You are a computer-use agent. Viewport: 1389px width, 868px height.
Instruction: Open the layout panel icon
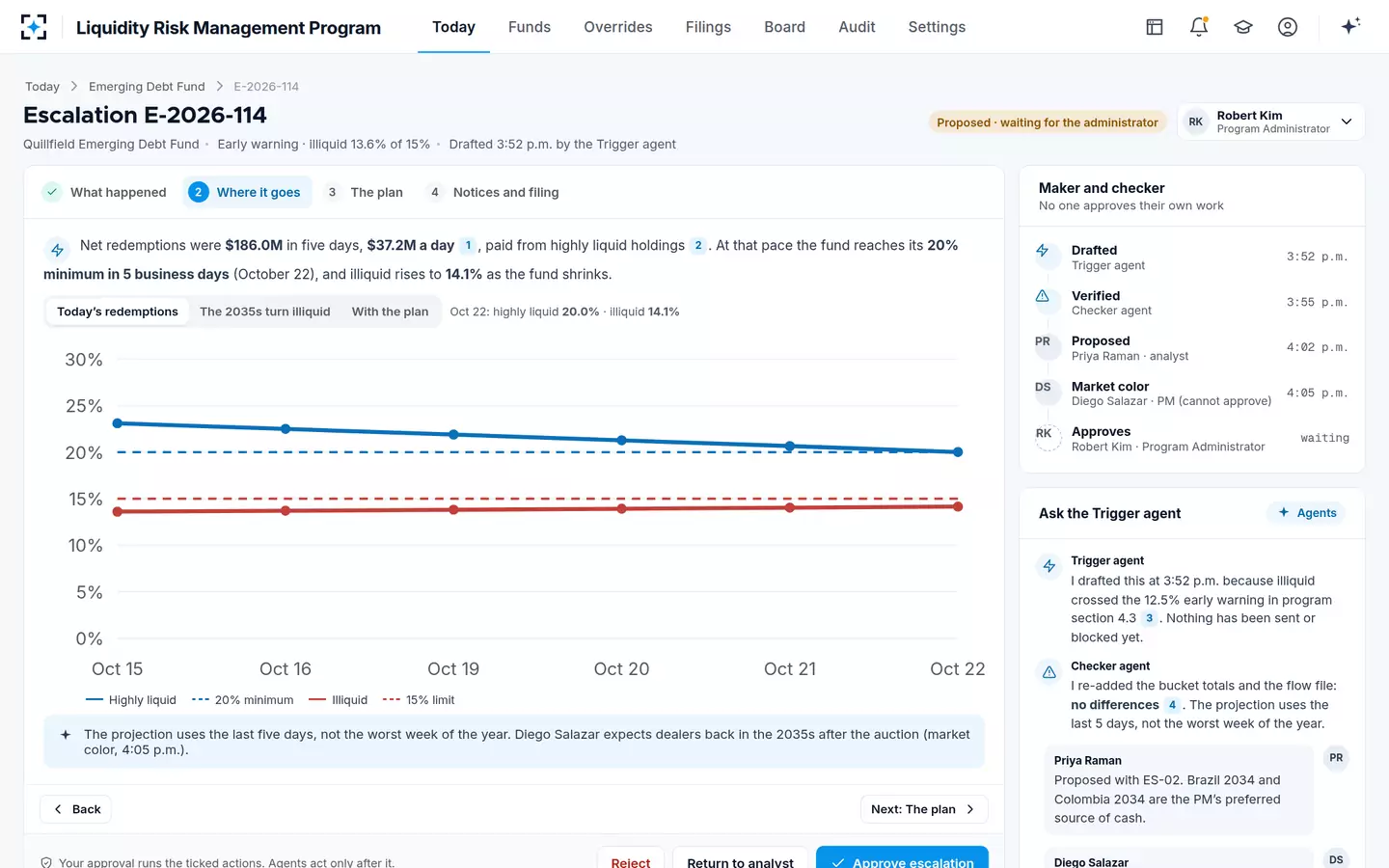tap(1155, 27)
